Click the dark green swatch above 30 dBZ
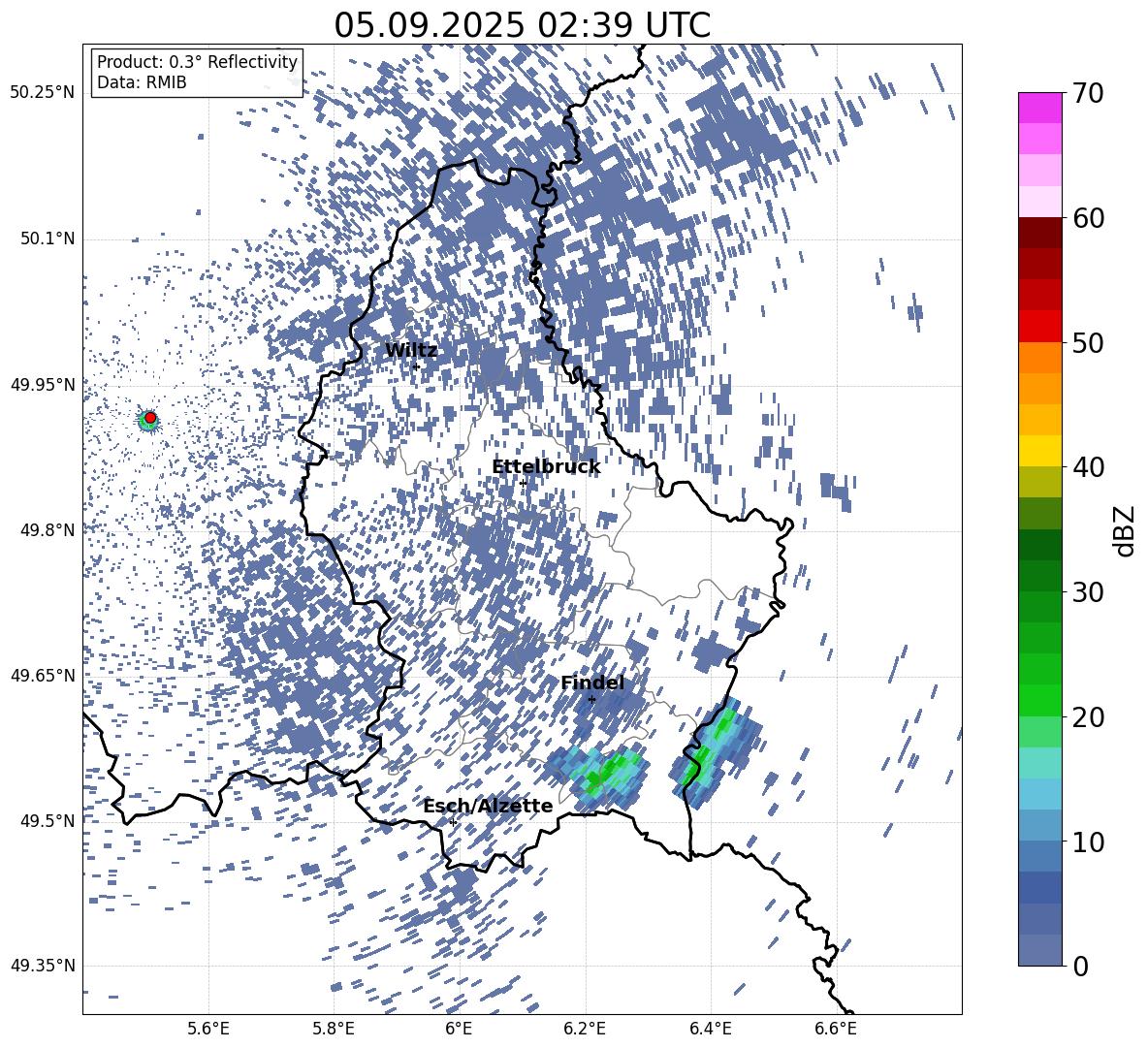 1040,576
